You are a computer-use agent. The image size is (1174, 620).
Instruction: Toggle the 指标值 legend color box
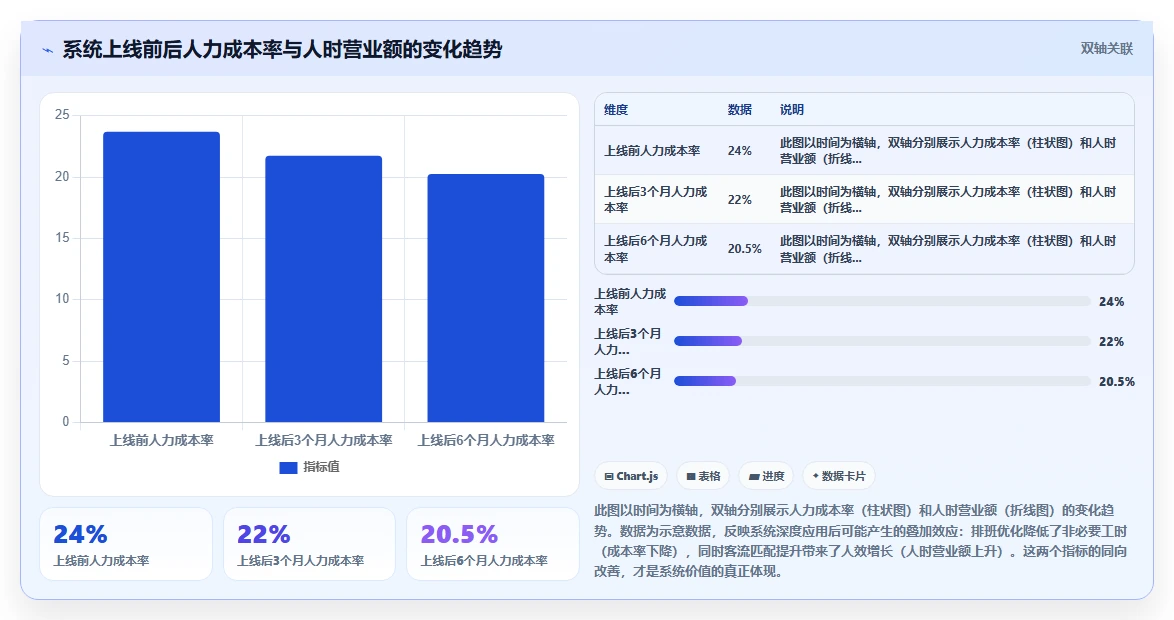(288, 467)
